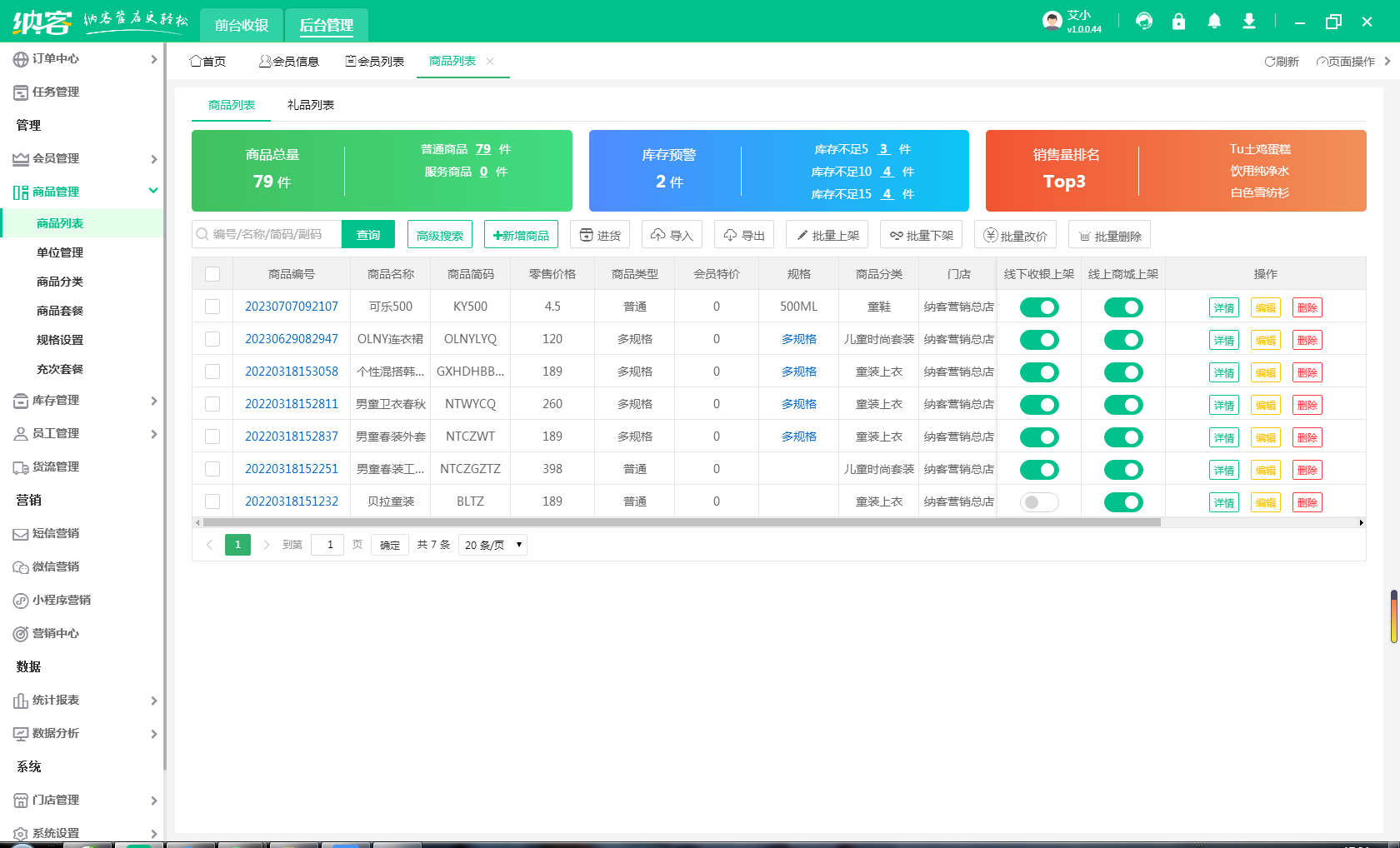Expand the 统计报表 sidebar section
The width and height of the screenshot is (1400, 848).
[83, 701]
